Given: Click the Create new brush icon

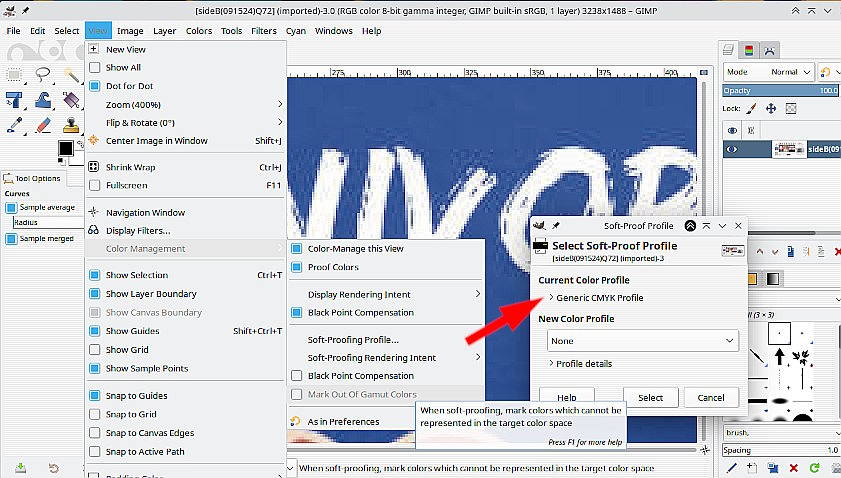Looking at the screenshot, I should [752, 468].
